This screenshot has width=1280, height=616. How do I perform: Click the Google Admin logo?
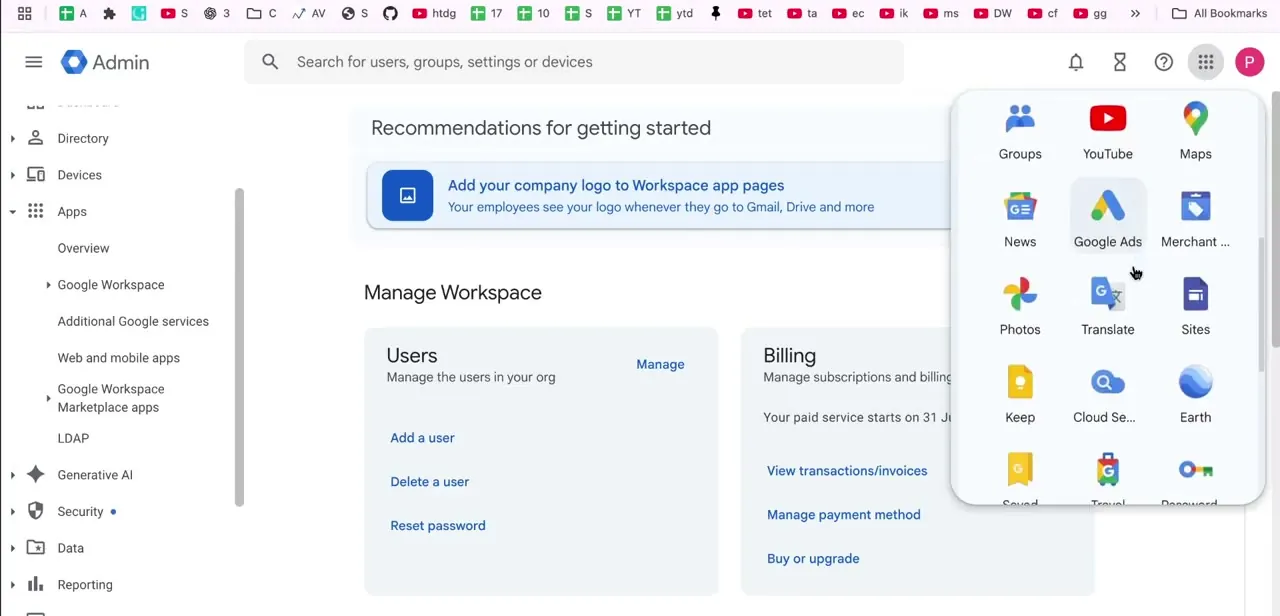click(x=105, y=62)
